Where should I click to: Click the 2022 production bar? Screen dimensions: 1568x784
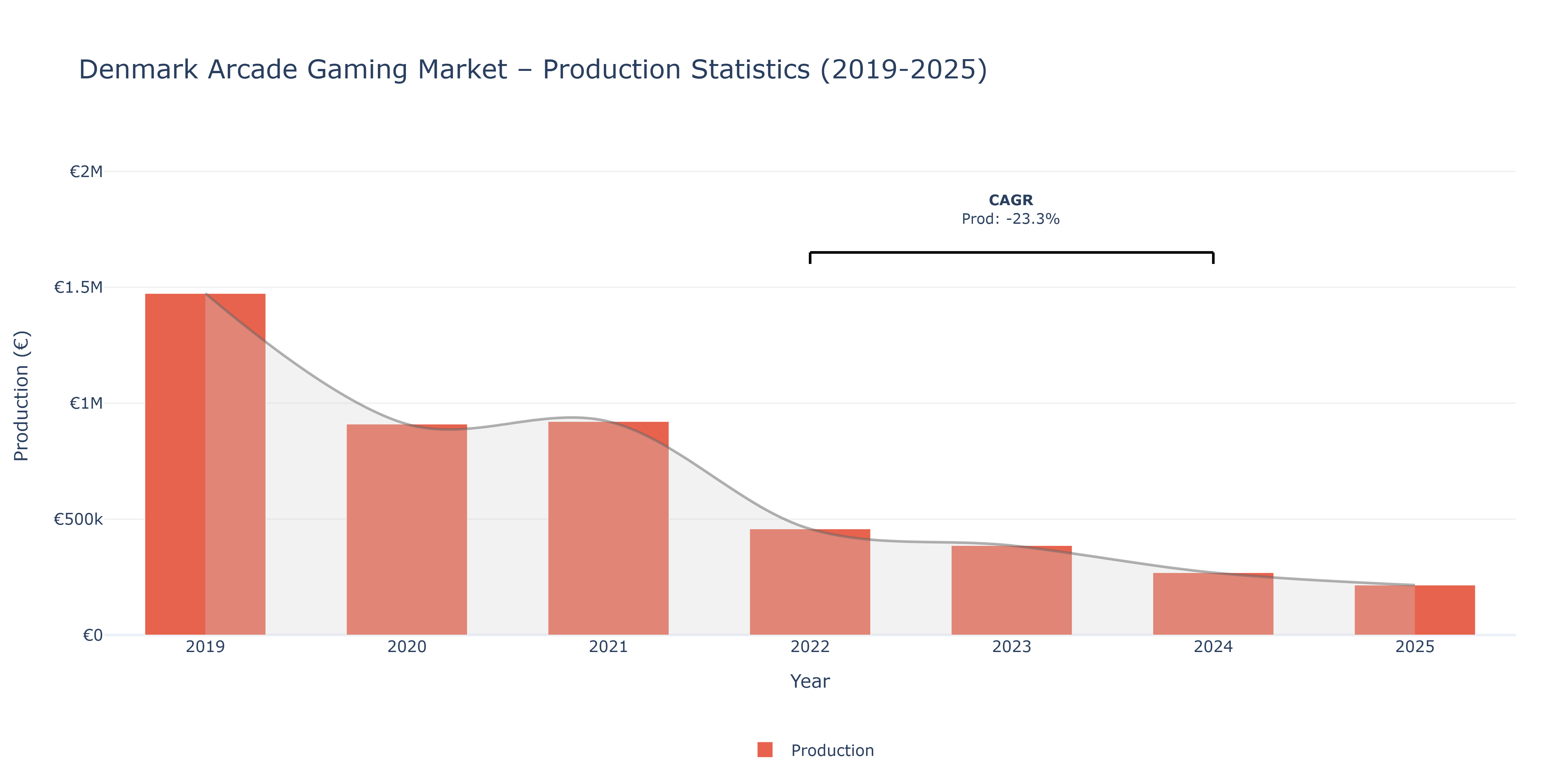click(x=809, y=582)
